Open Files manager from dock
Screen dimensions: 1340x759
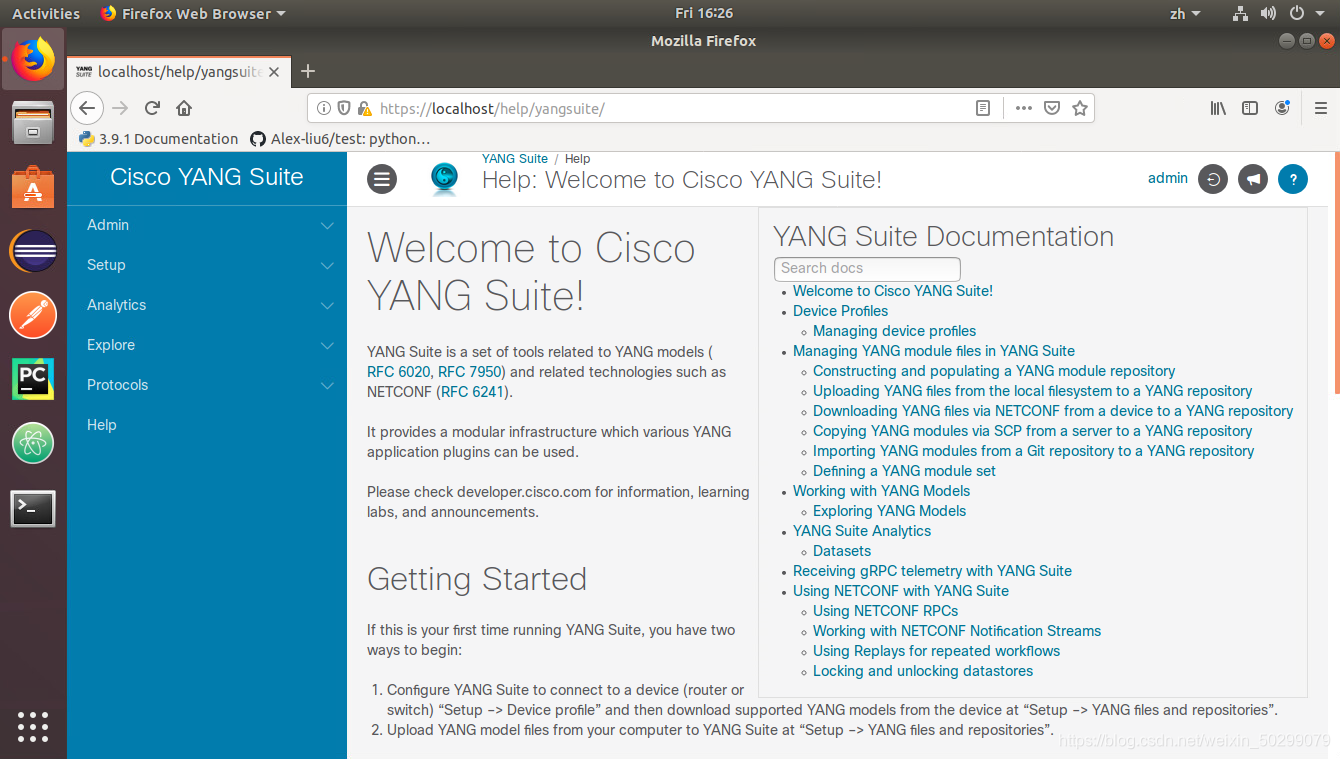click(x=33, y=123)
